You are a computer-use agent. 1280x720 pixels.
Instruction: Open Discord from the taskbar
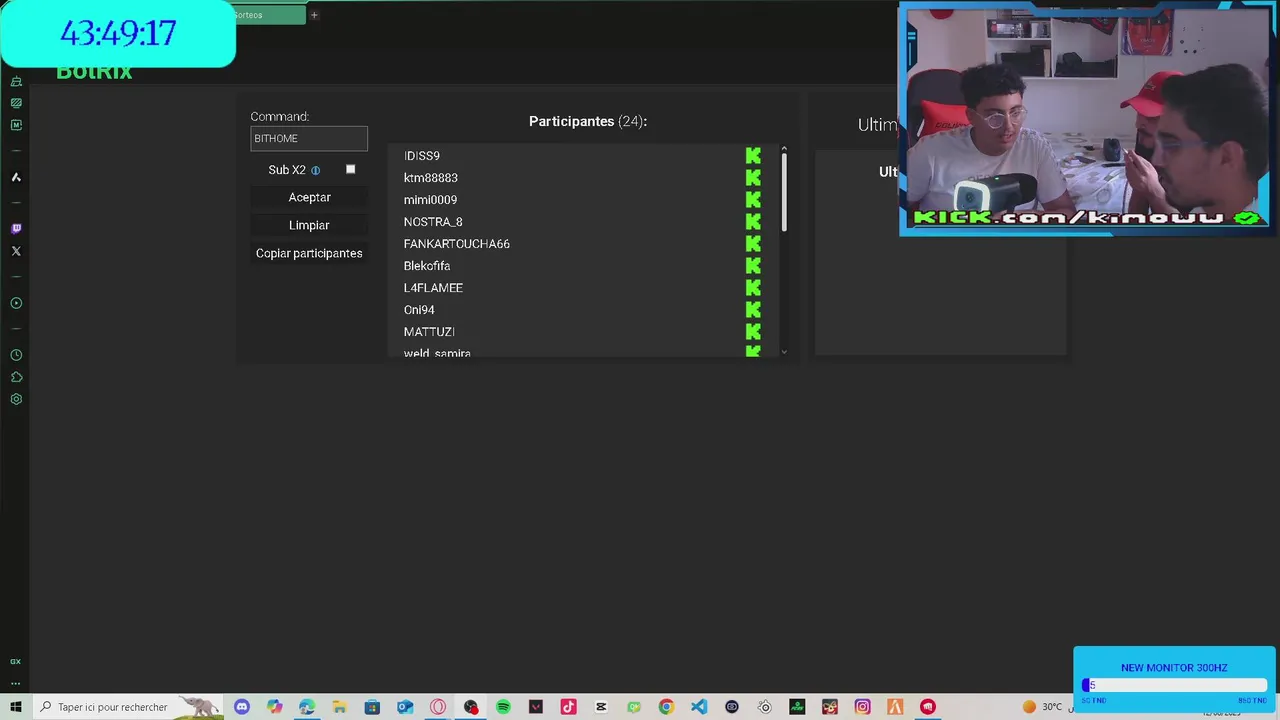point(242,707)
